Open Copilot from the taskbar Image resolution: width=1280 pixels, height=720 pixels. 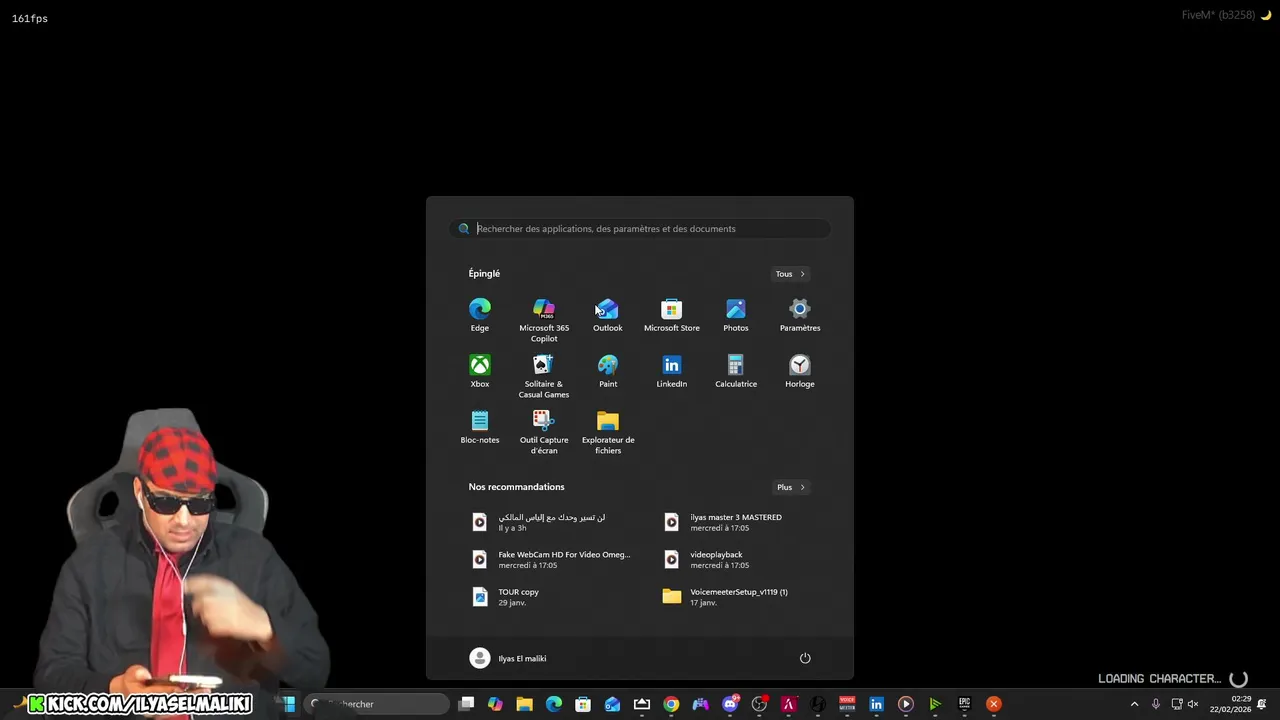495,704
